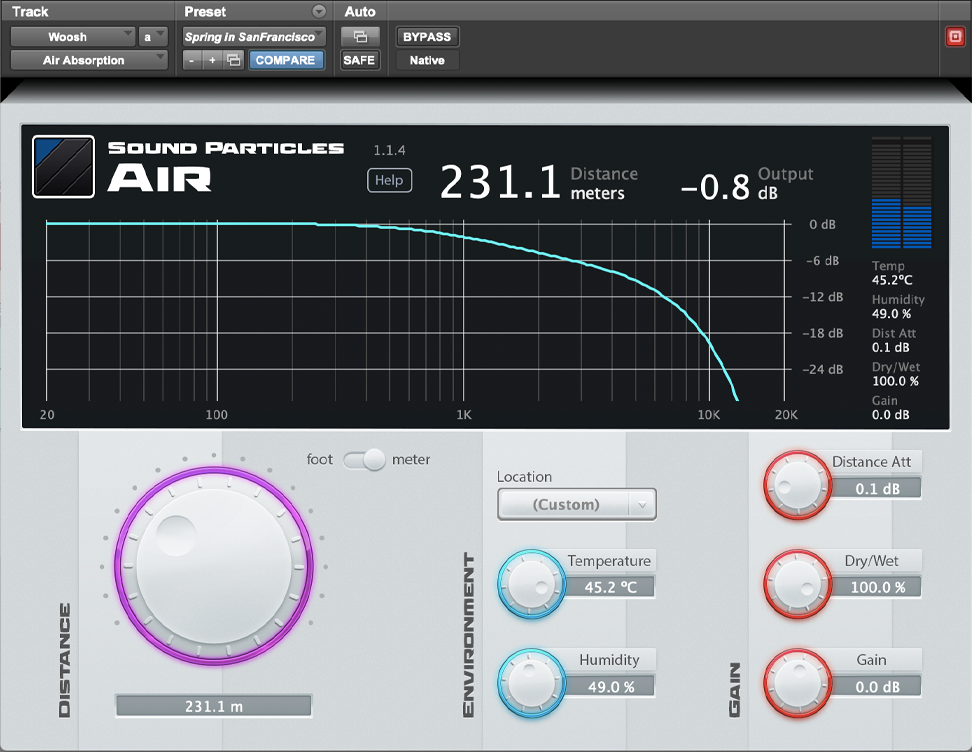Viewport: 972px width, 752px height.
Task: Click the large Distance knob
Action: (214, 566)
